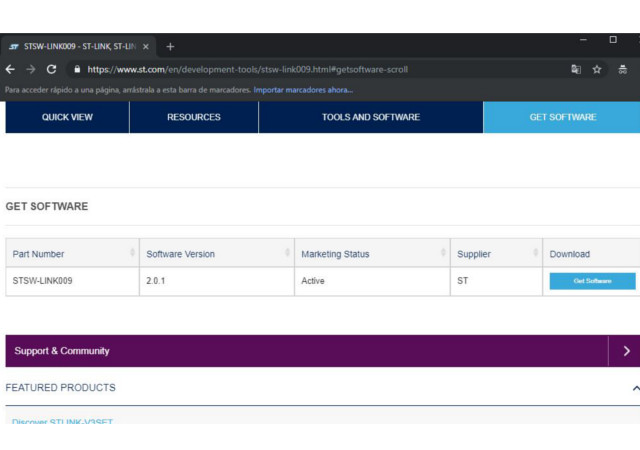Reload the page with the refresh icon
The image size is (640, 450).
click(51, 69)
